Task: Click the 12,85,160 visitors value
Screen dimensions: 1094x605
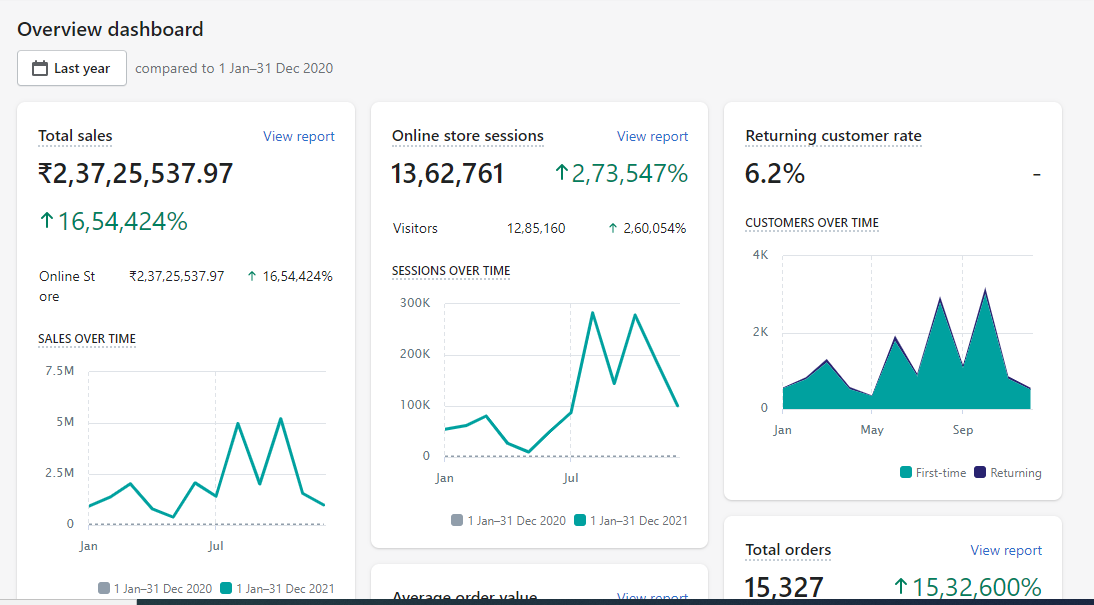Action: click(536, 228)
